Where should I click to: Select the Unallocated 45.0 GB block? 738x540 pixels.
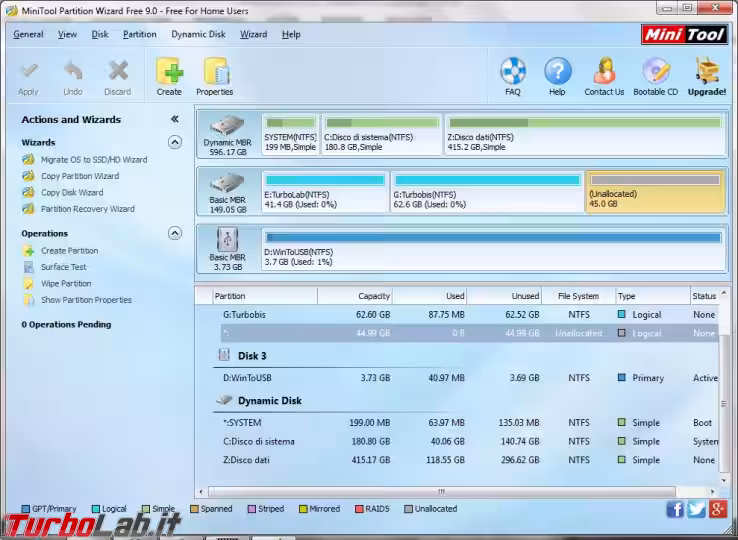click(x=655, y=192)
